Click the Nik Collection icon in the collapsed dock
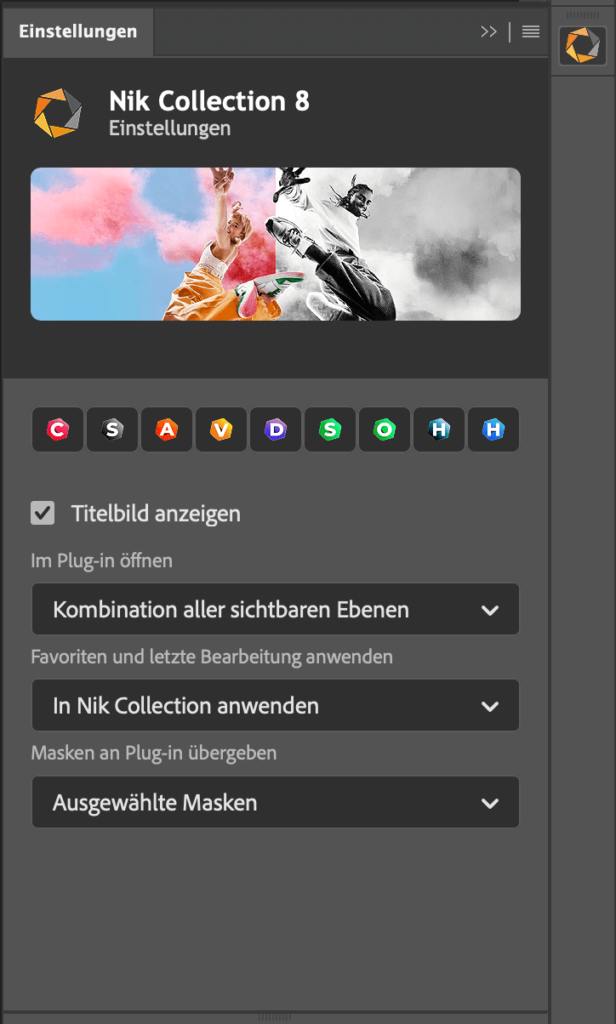 pyautogui.click(x=583, y=46)
